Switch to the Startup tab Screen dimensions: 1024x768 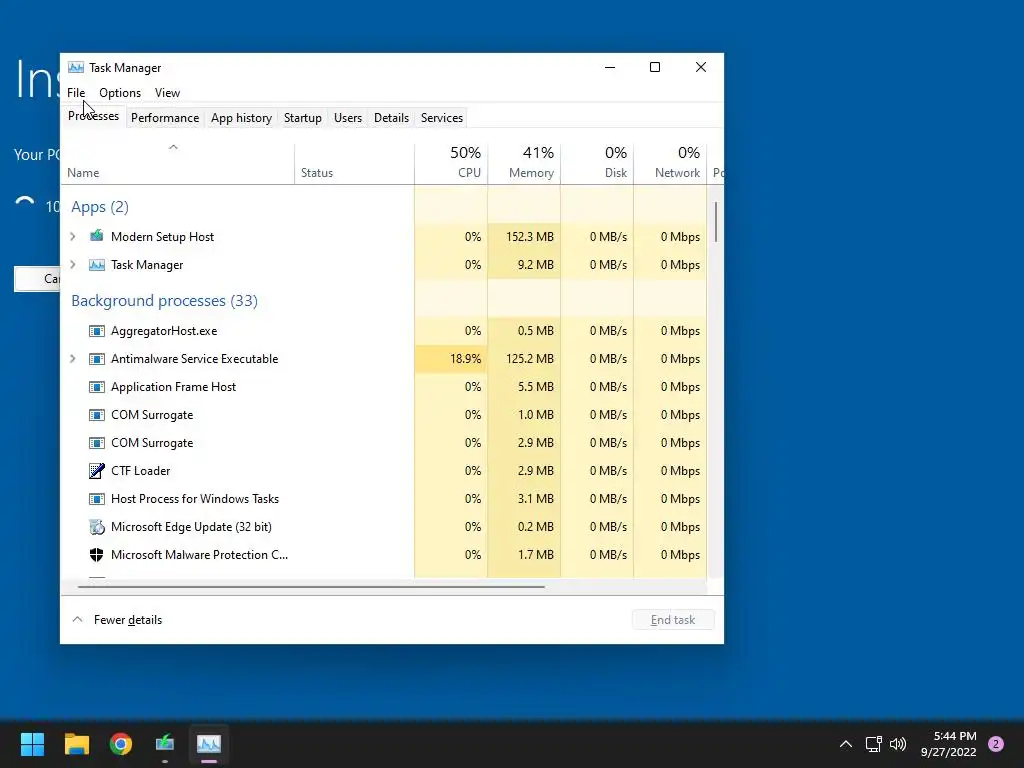(x=302, y=118)
